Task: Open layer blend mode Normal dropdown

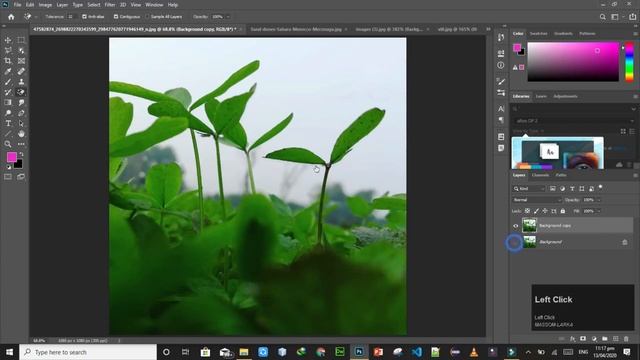Action: point(537,200)
